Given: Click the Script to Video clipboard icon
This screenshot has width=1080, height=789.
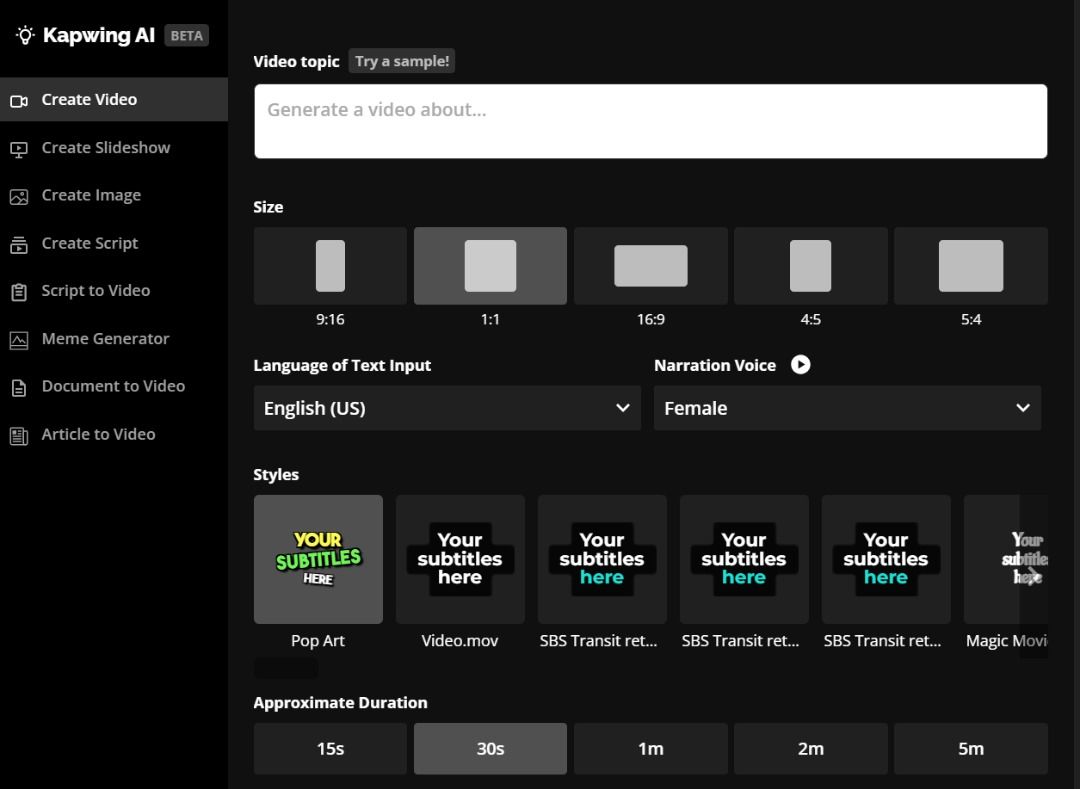Looking at the screenshot, I should click(x=19, y=292).
